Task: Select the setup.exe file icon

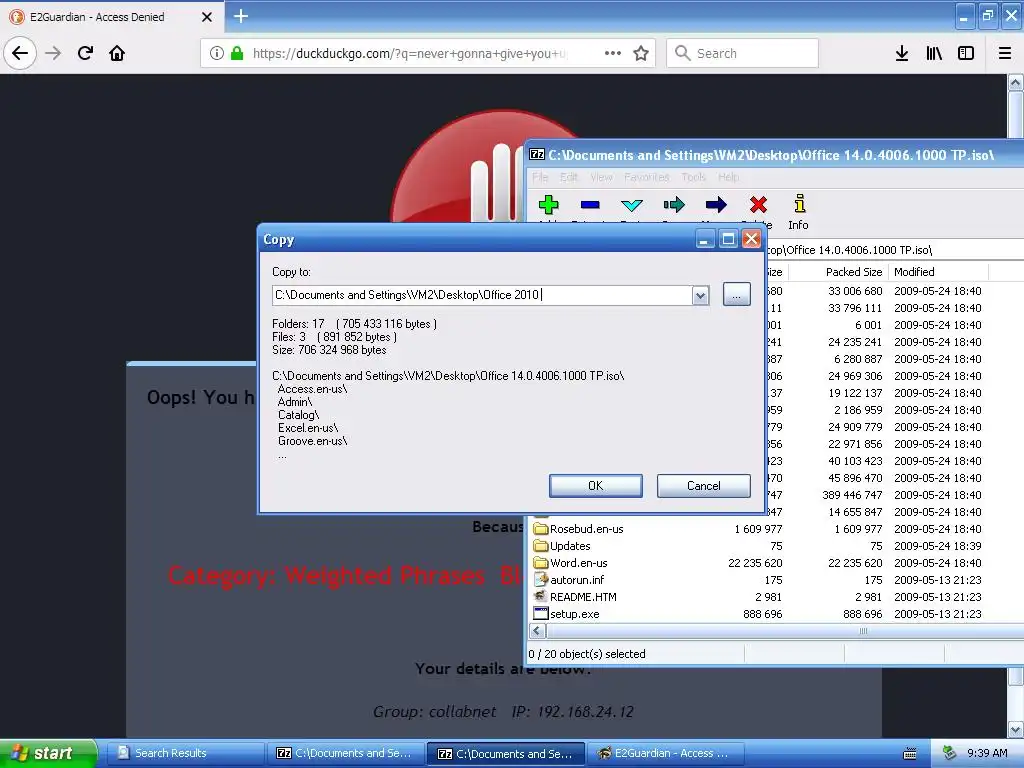Action: point(541,613)
